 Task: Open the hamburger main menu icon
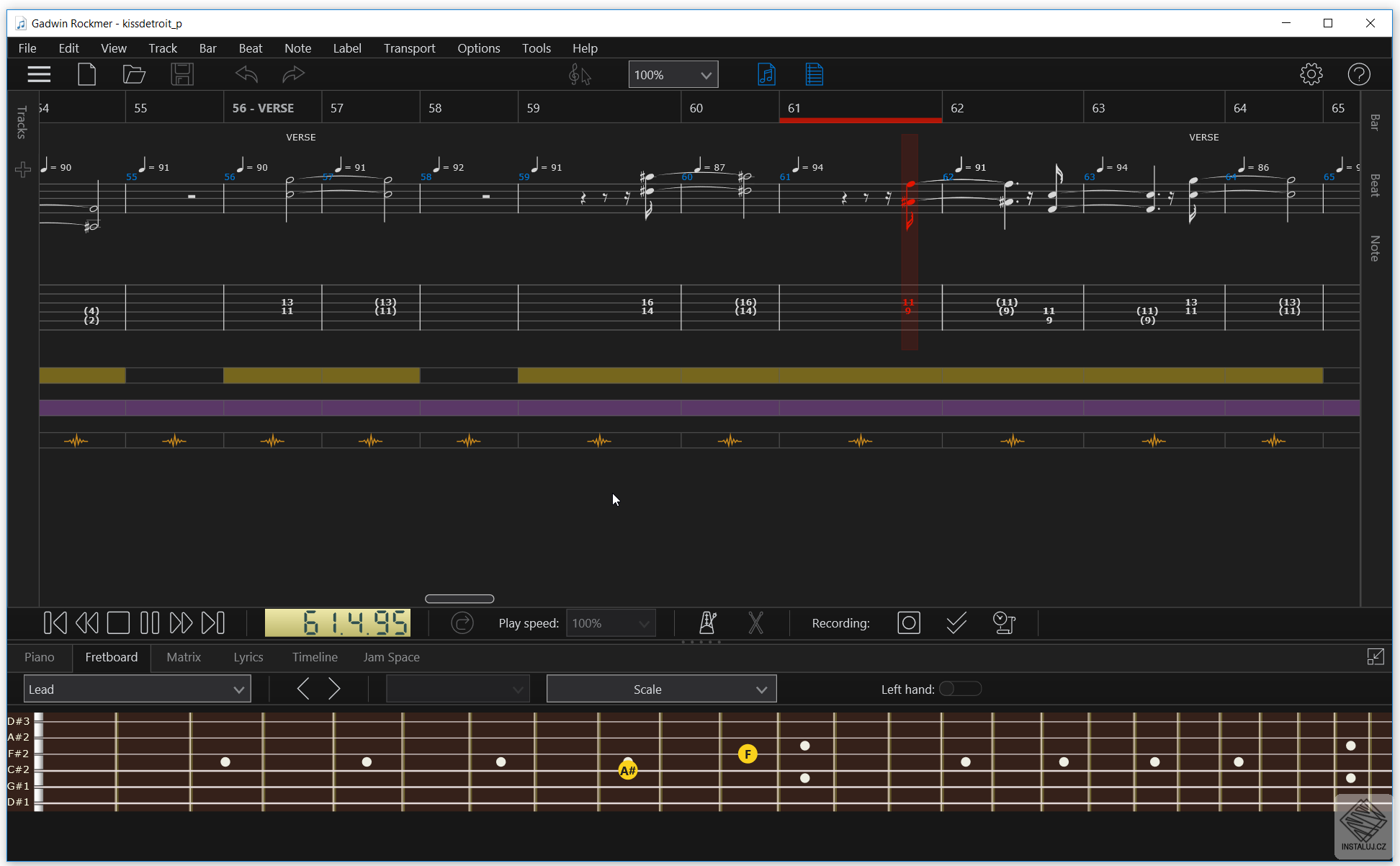tap(39, 74)
